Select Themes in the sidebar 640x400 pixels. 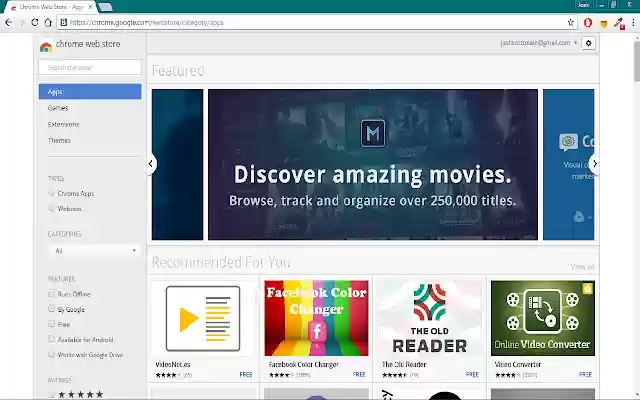[x=59, y=140]
